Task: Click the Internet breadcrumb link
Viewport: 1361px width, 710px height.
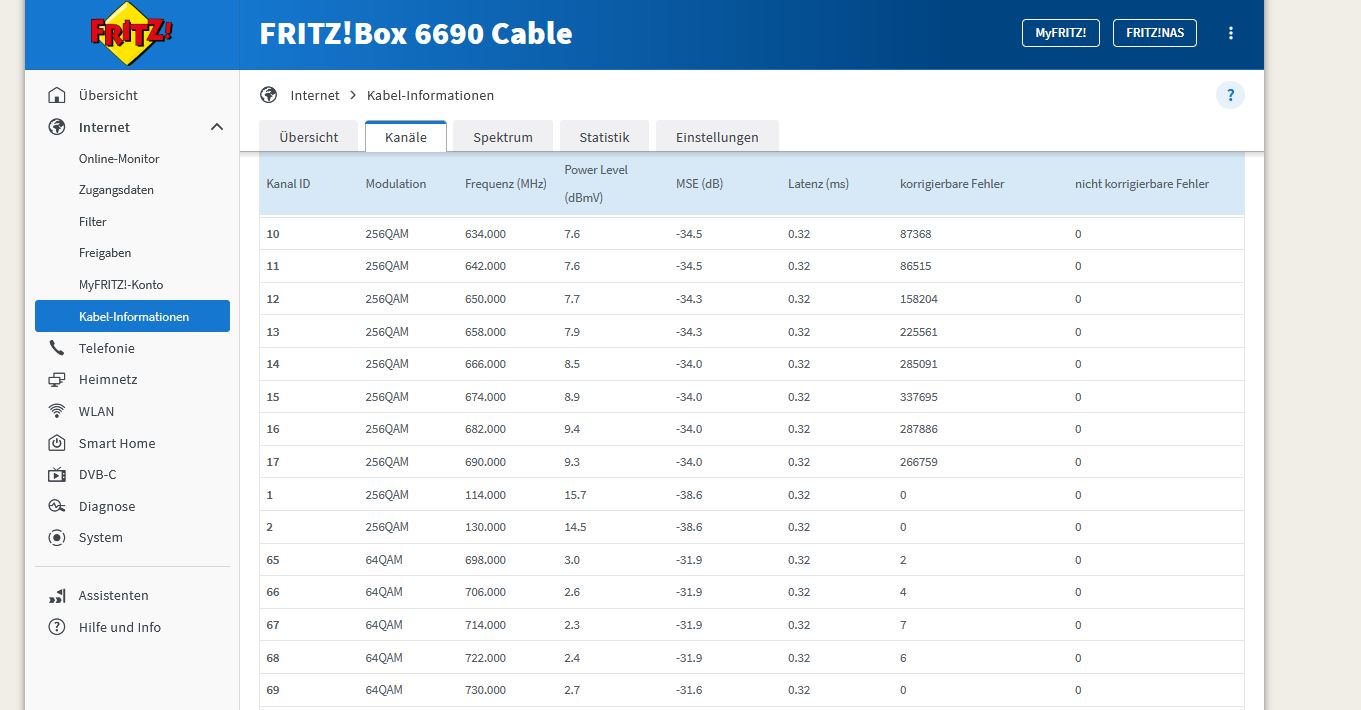Action: click(315, 96)
